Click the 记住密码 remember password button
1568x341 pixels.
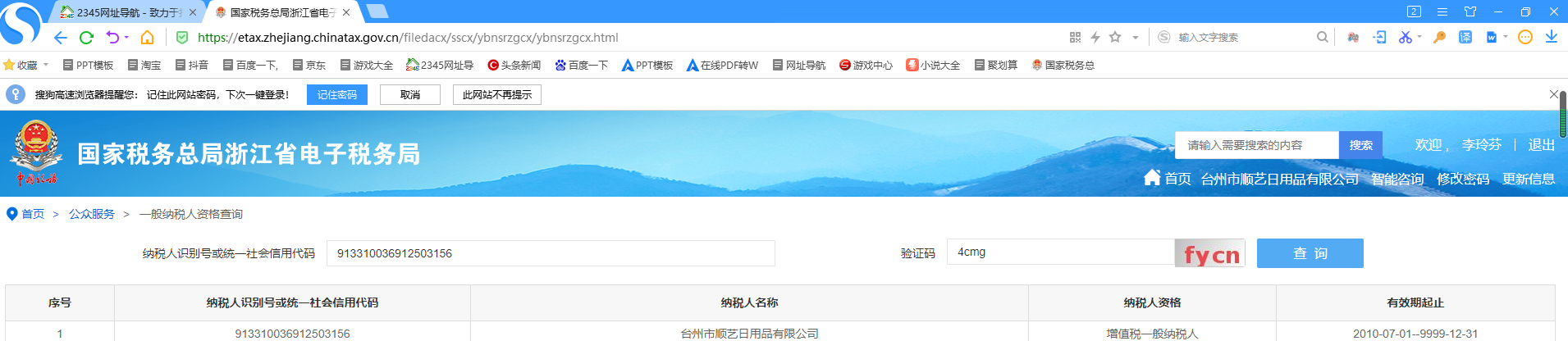[x=336, y=95]
